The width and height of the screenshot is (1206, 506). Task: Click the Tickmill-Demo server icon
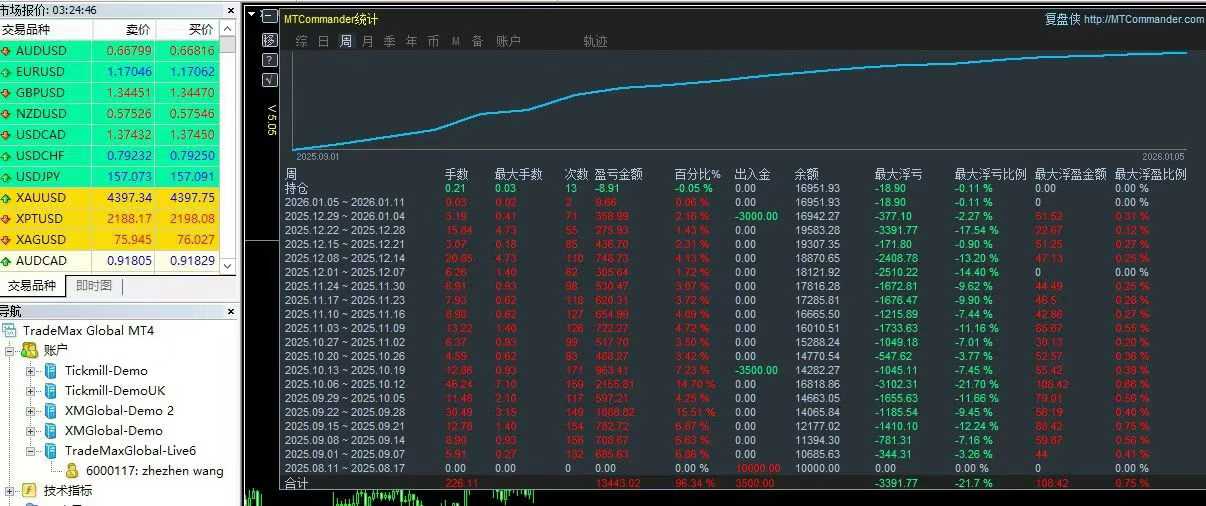tap(50, 371)
